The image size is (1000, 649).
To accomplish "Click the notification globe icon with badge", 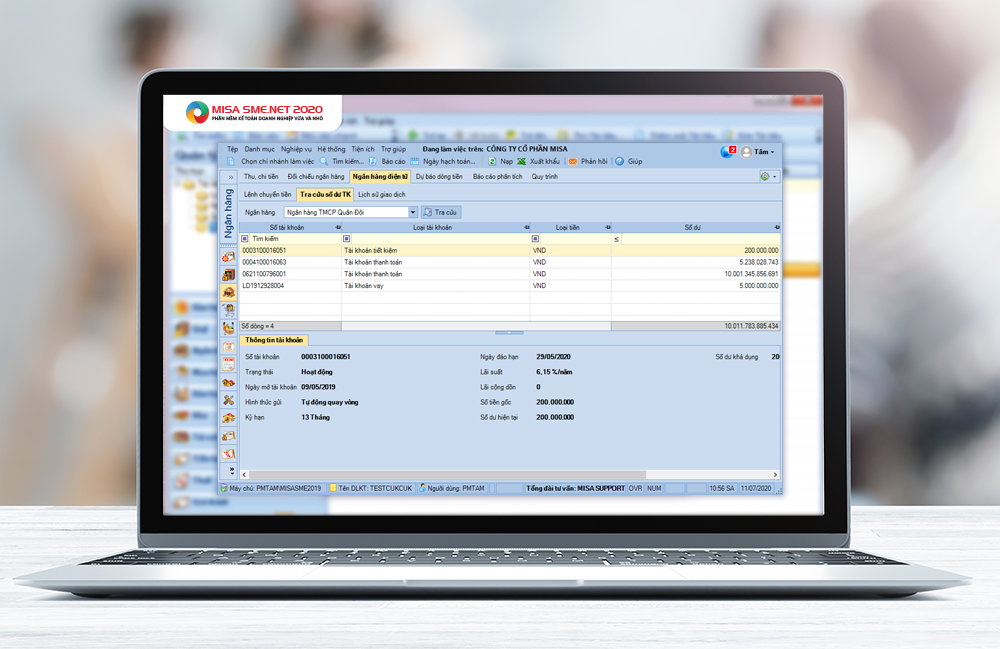I will point(726,152).
